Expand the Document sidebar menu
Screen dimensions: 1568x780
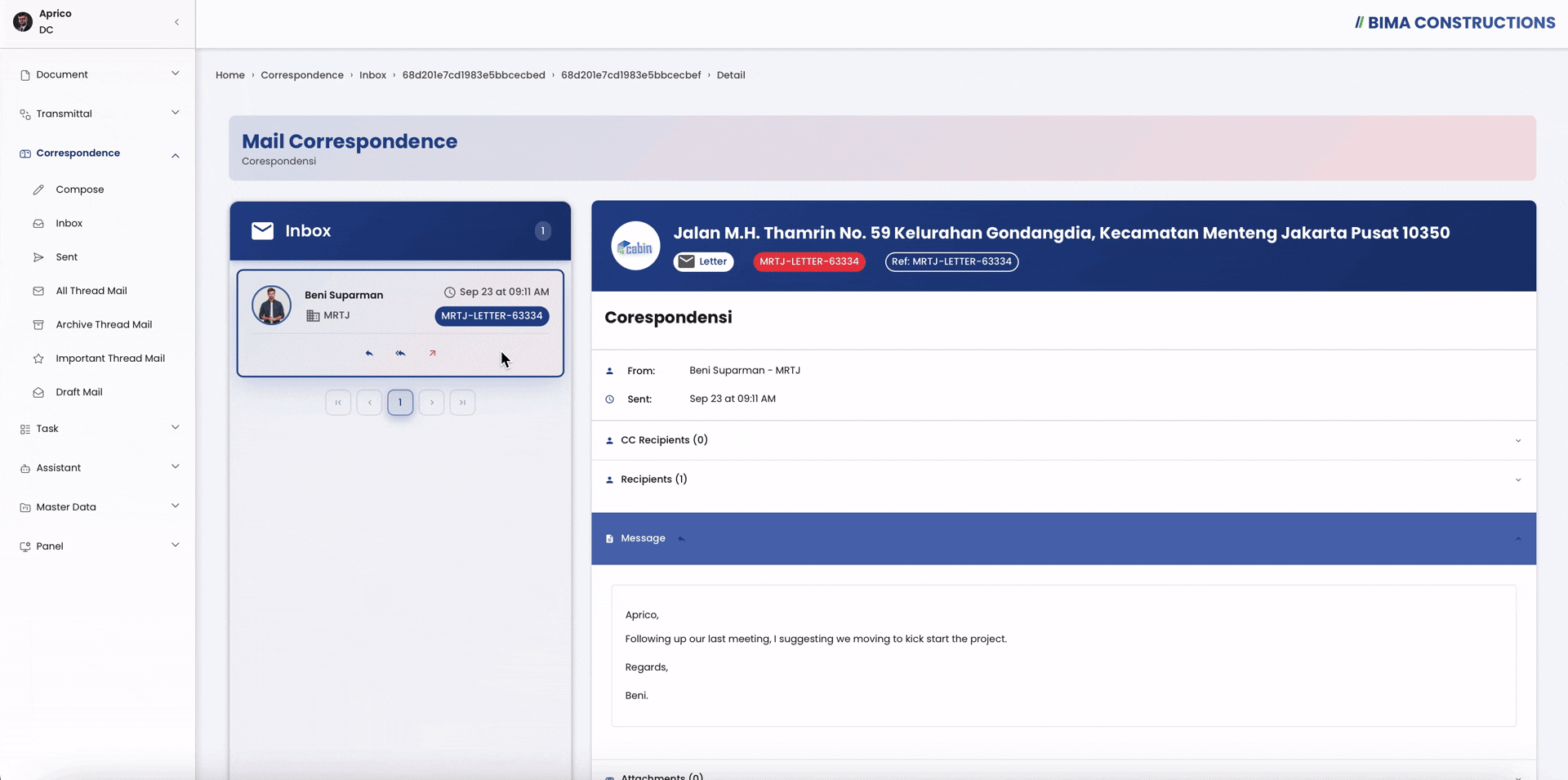[x=98, y=74]
